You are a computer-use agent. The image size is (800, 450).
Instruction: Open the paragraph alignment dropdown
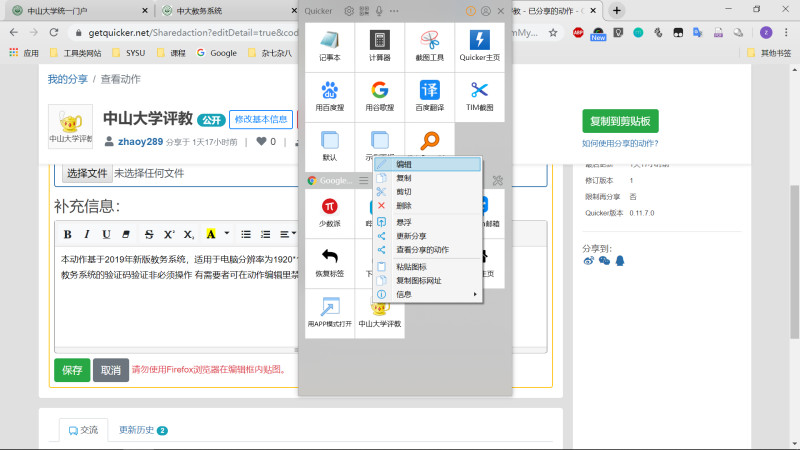288,234
